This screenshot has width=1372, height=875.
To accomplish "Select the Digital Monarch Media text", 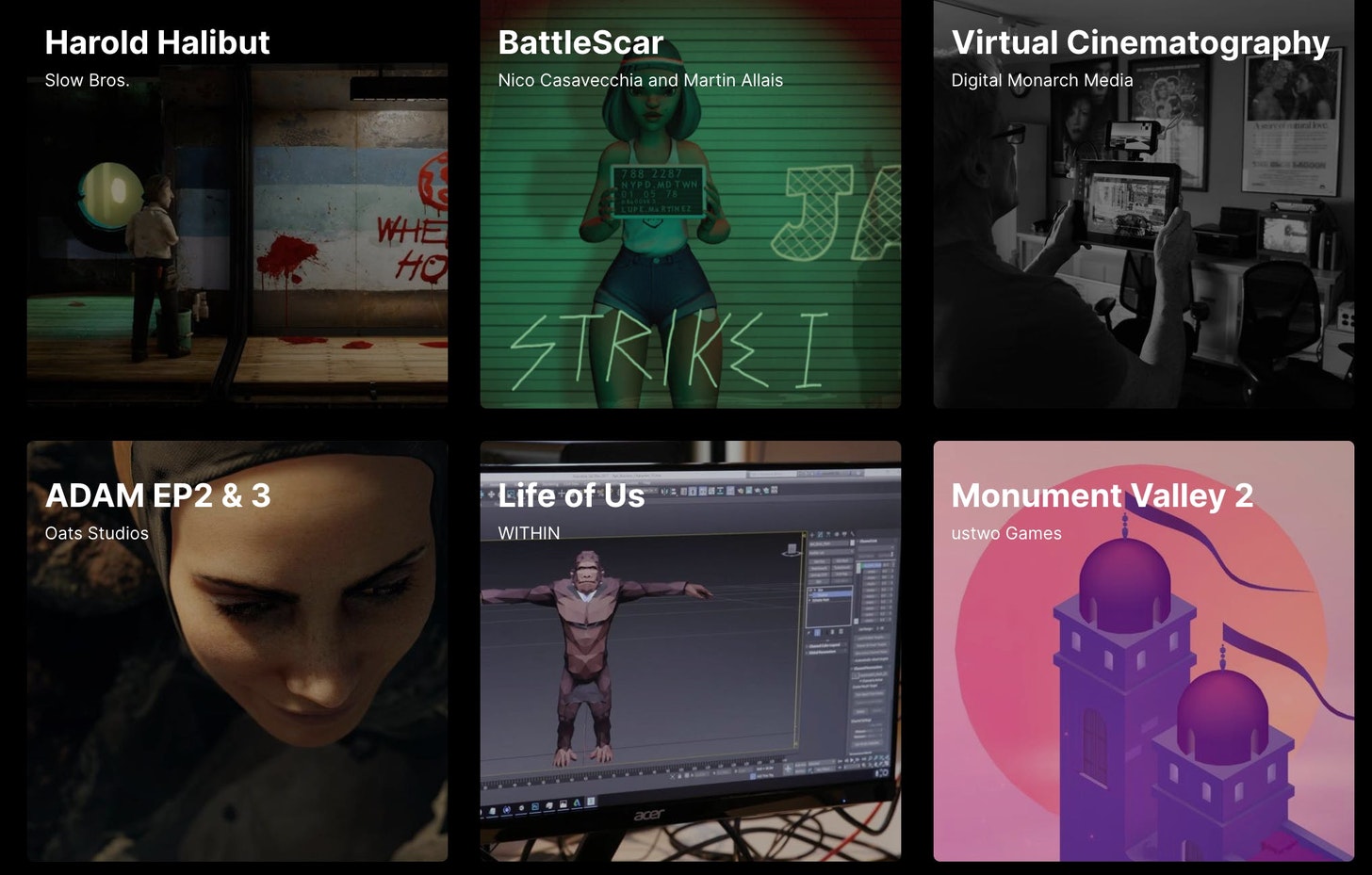I will (1042, 80).
